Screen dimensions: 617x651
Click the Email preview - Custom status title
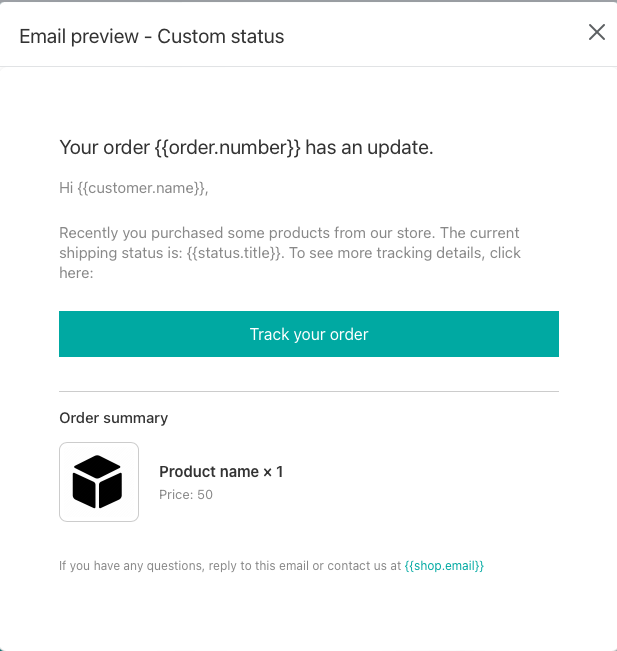tap(152, 37)
